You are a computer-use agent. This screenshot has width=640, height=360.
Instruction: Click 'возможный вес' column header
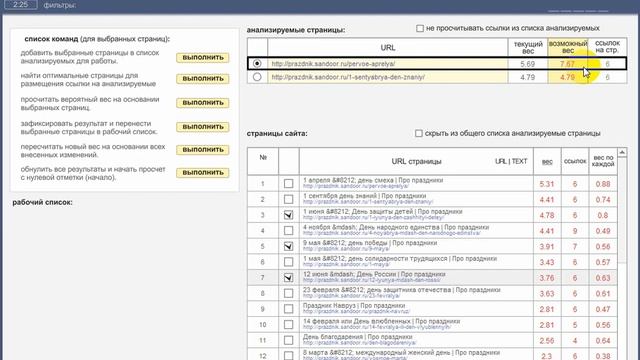(567, 47)
